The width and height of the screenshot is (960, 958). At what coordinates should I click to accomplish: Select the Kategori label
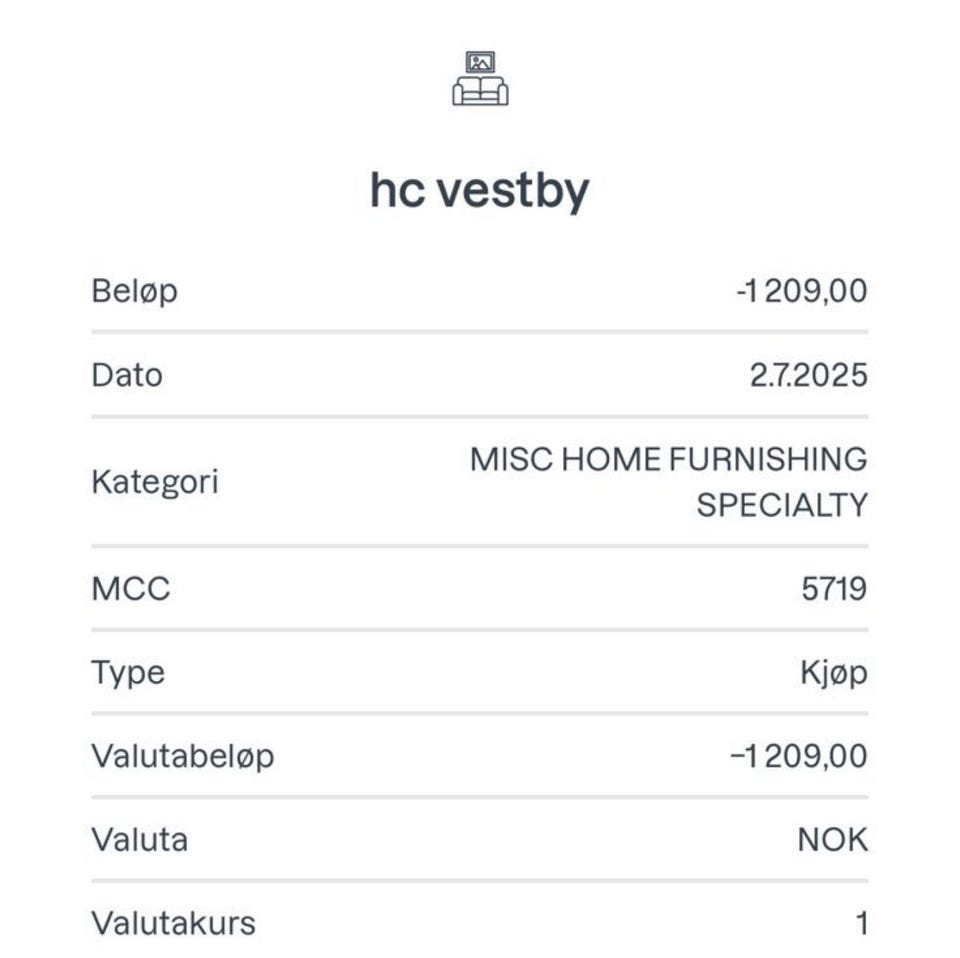[x=154, y=482]
